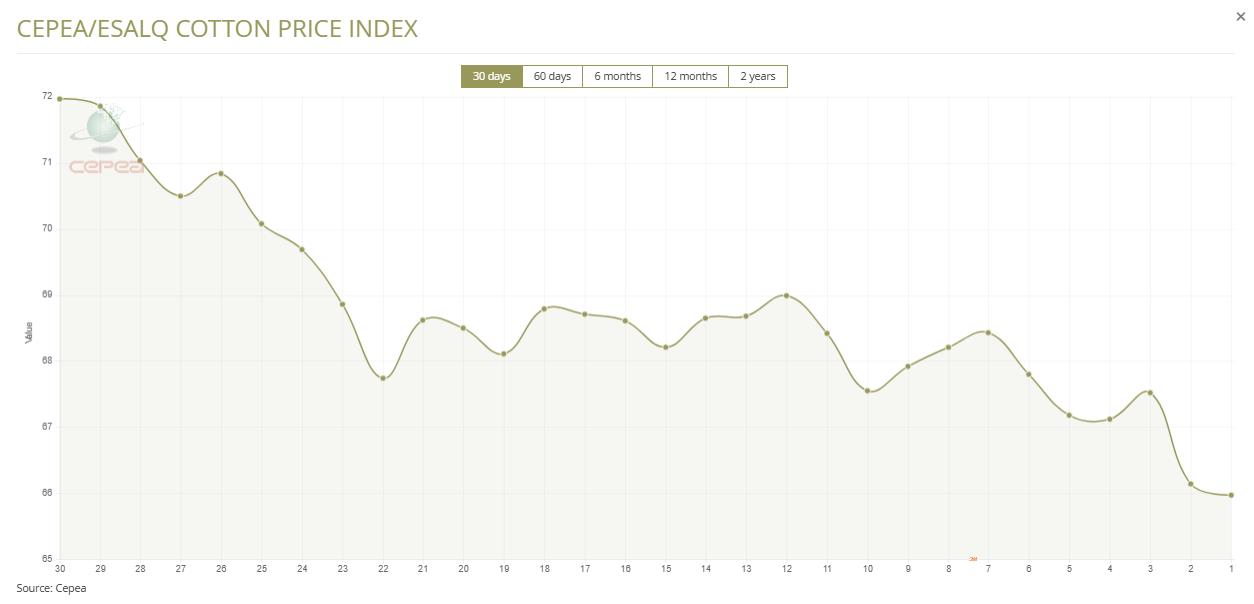Select the chart point for day 26
The height and width of the screenshot is (604, 1254).
[221, 174]
